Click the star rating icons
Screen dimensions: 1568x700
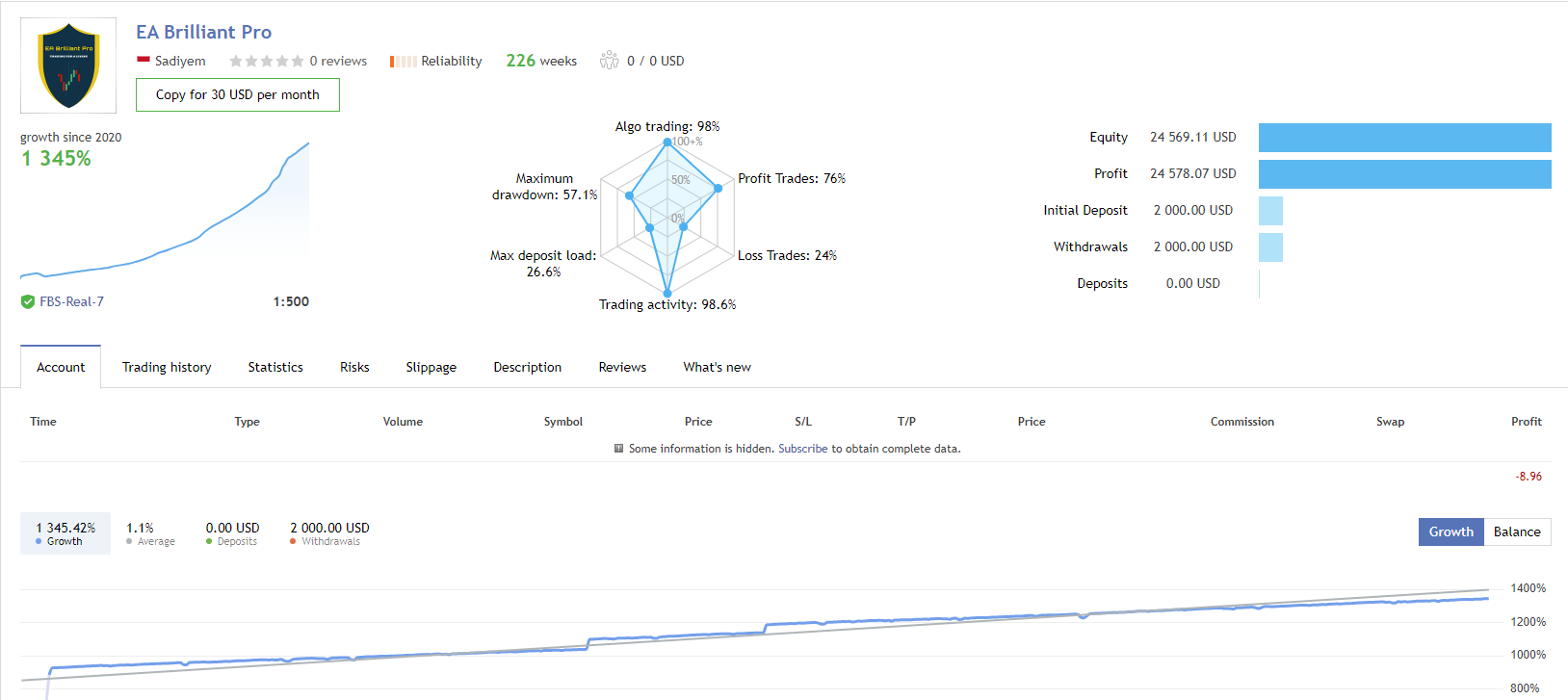coord(266,61)
